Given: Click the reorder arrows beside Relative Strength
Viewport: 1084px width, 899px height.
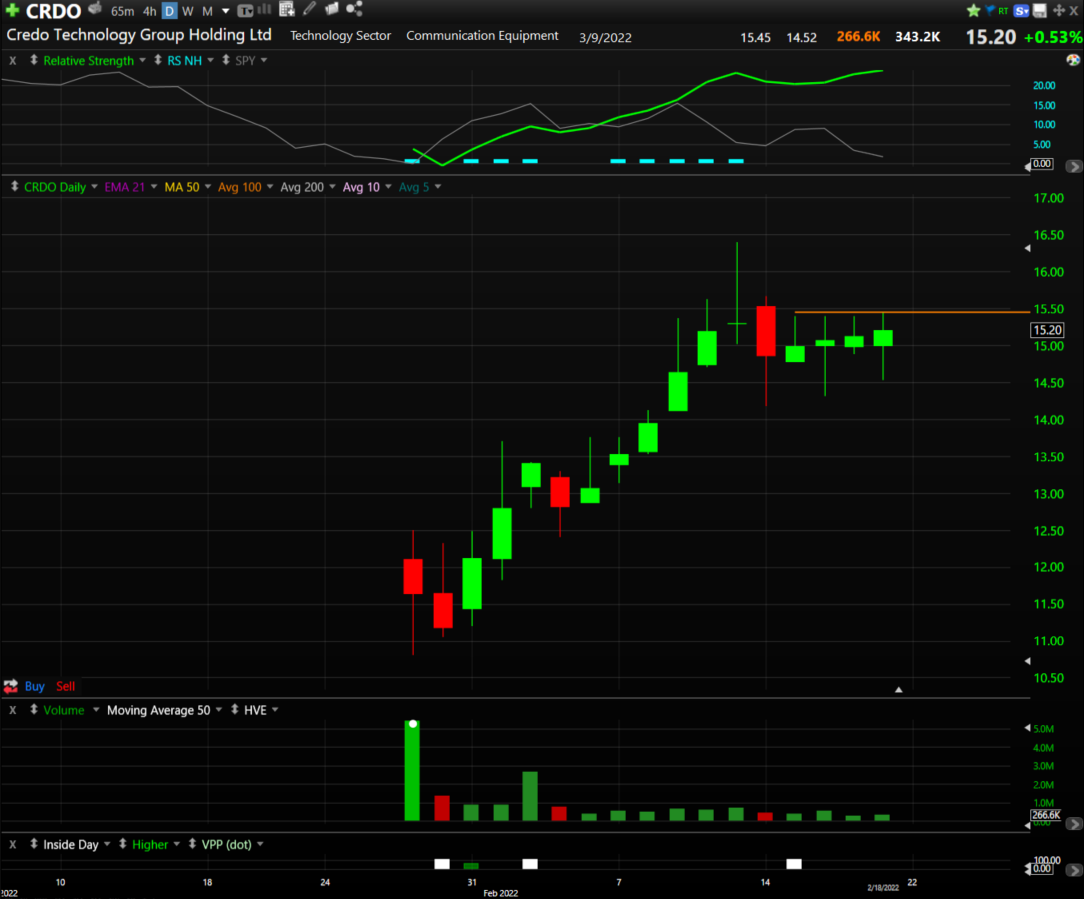Looking at the screenshot, I should (x=33, y=60).
